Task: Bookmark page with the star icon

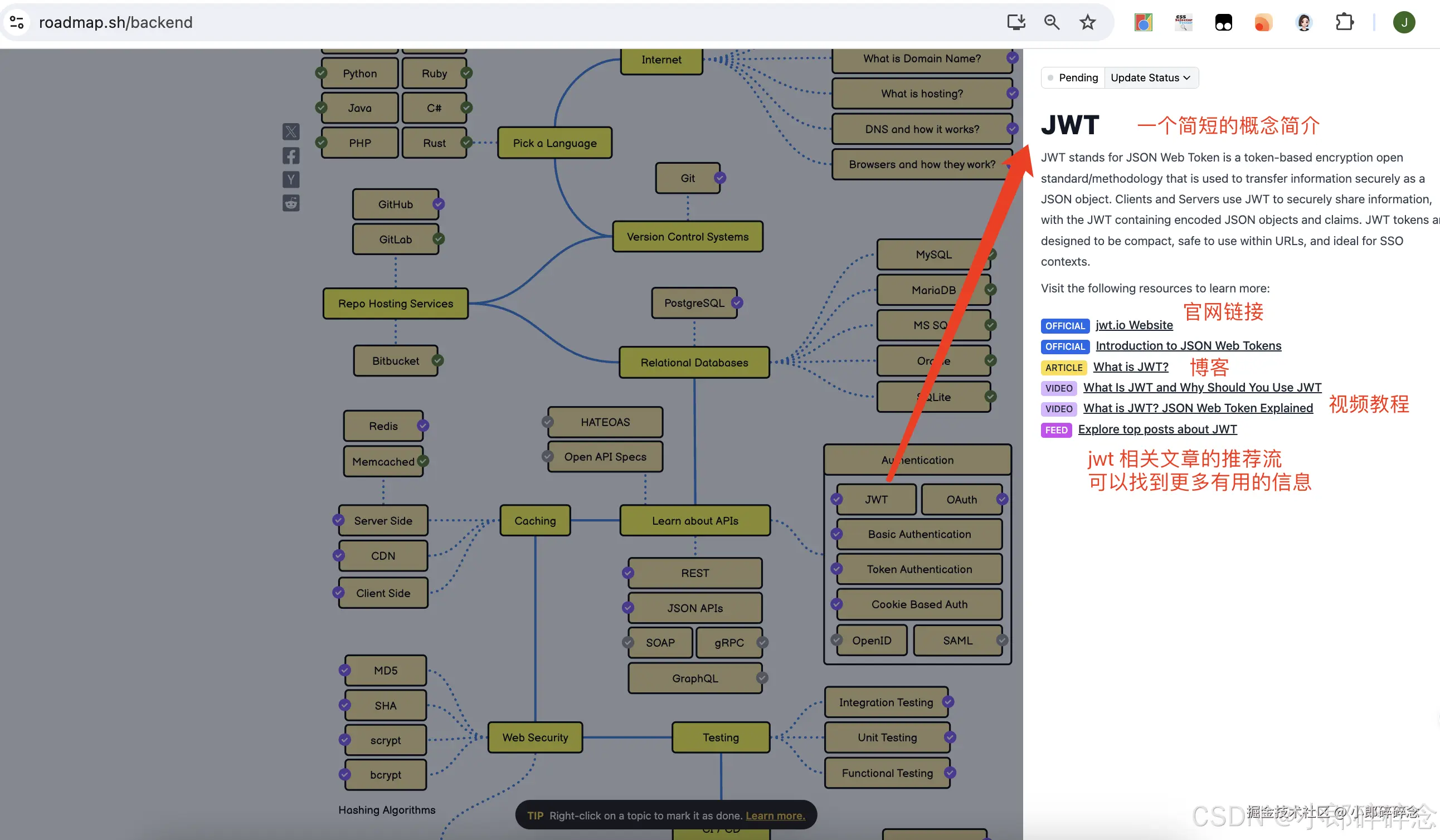Action: [1087, 22]
